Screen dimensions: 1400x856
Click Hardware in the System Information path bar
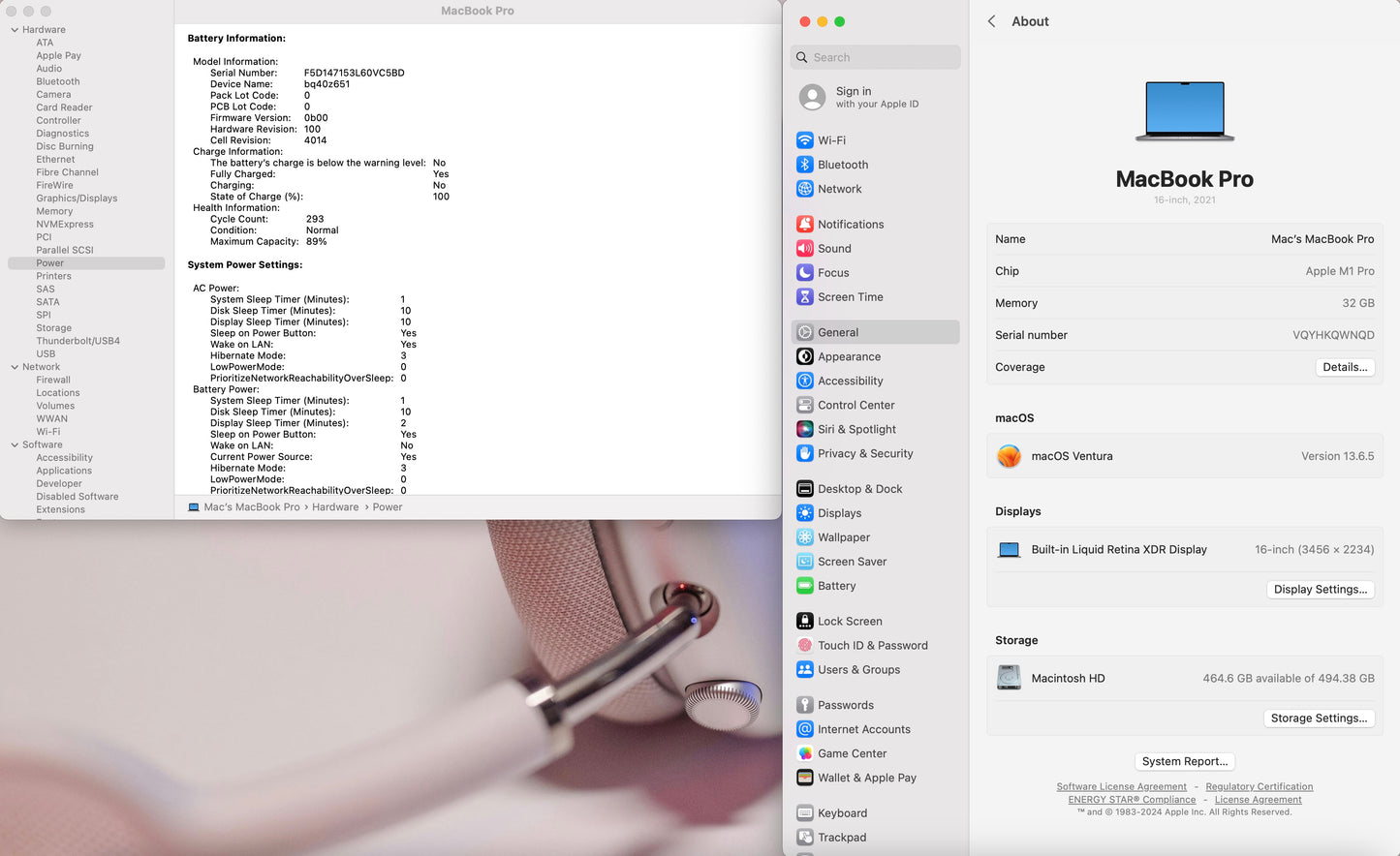335,507
